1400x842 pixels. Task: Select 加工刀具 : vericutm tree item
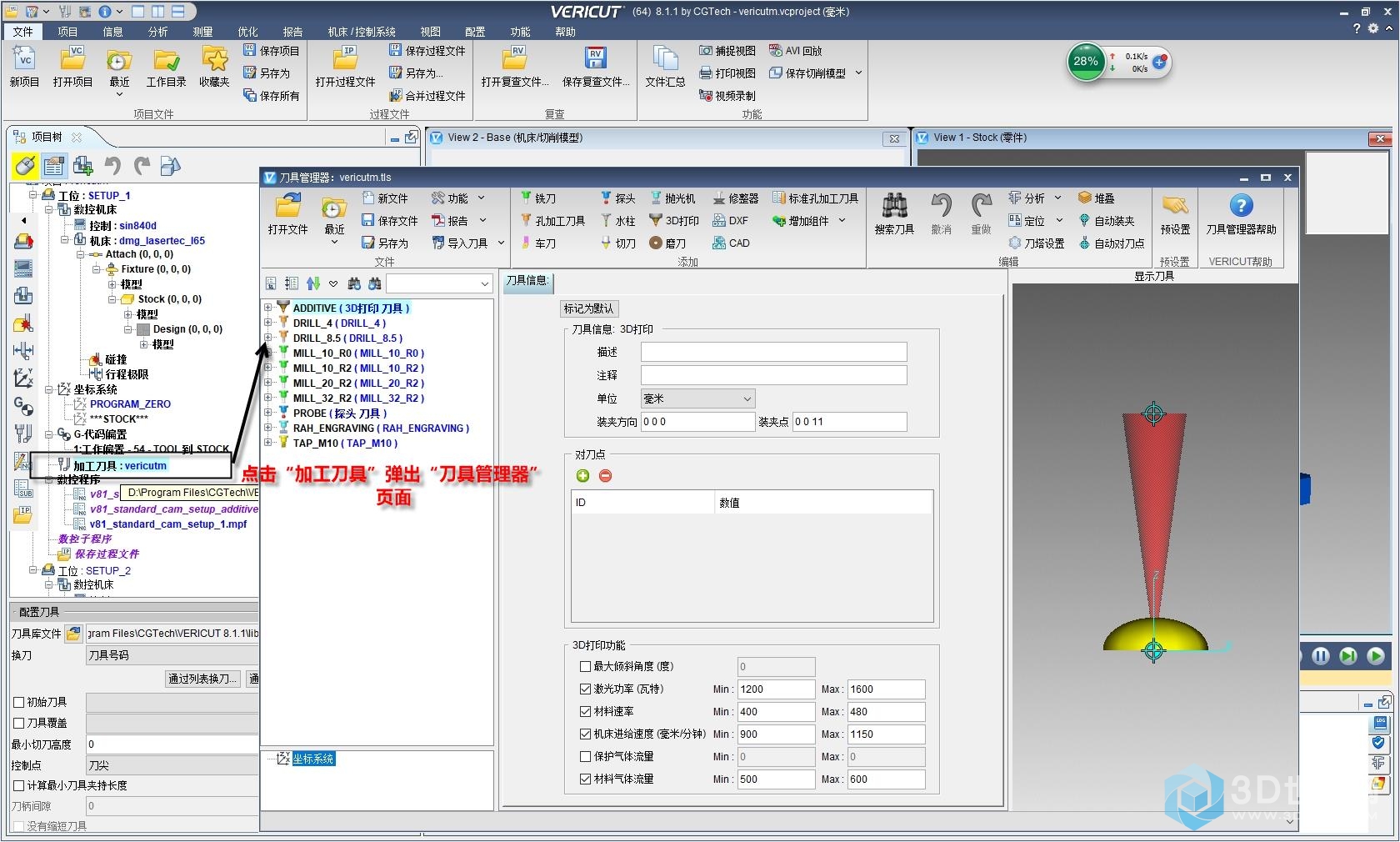120,466
